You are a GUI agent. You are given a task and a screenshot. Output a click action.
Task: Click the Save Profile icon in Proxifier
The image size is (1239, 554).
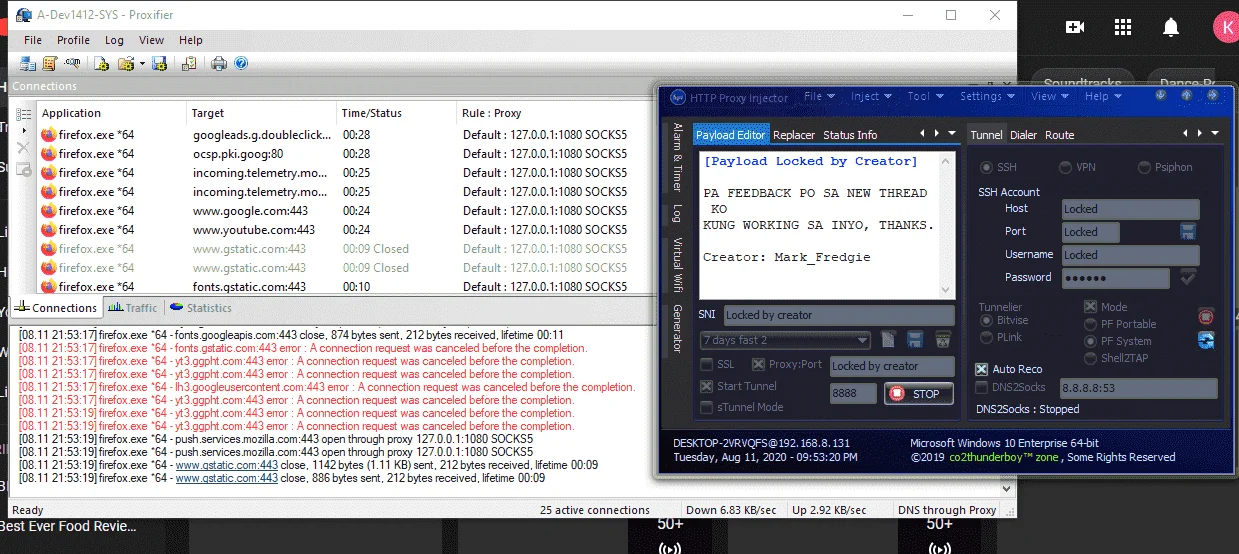coord(158,63)
